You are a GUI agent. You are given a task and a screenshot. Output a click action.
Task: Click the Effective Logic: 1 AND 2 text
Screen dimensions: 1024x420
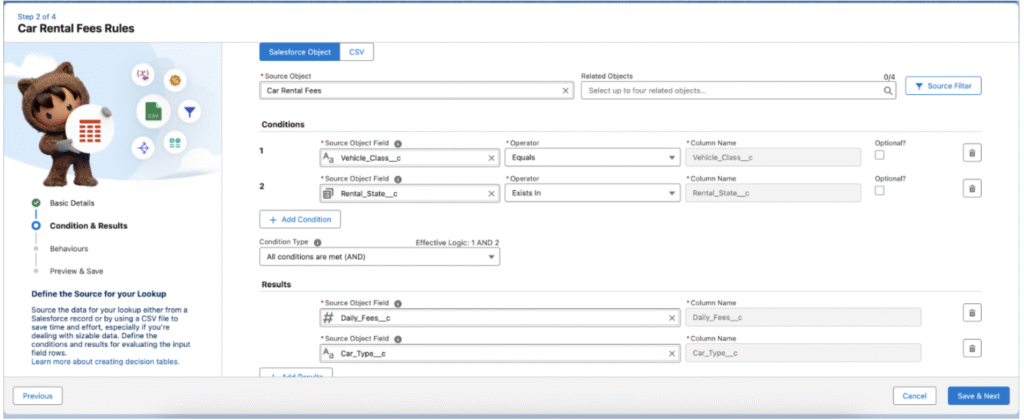point(457,242)
